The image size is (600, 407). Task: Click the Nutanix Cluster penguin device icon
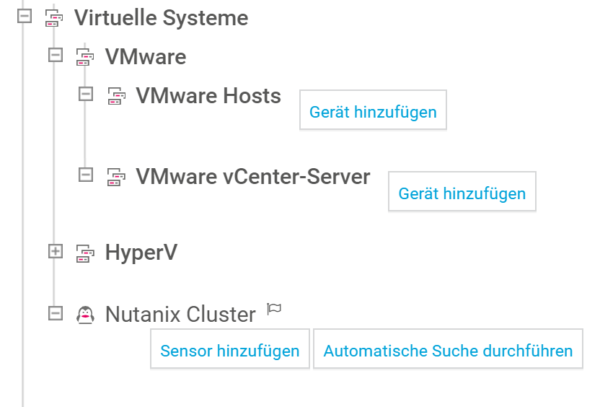(x=85, y=315)
